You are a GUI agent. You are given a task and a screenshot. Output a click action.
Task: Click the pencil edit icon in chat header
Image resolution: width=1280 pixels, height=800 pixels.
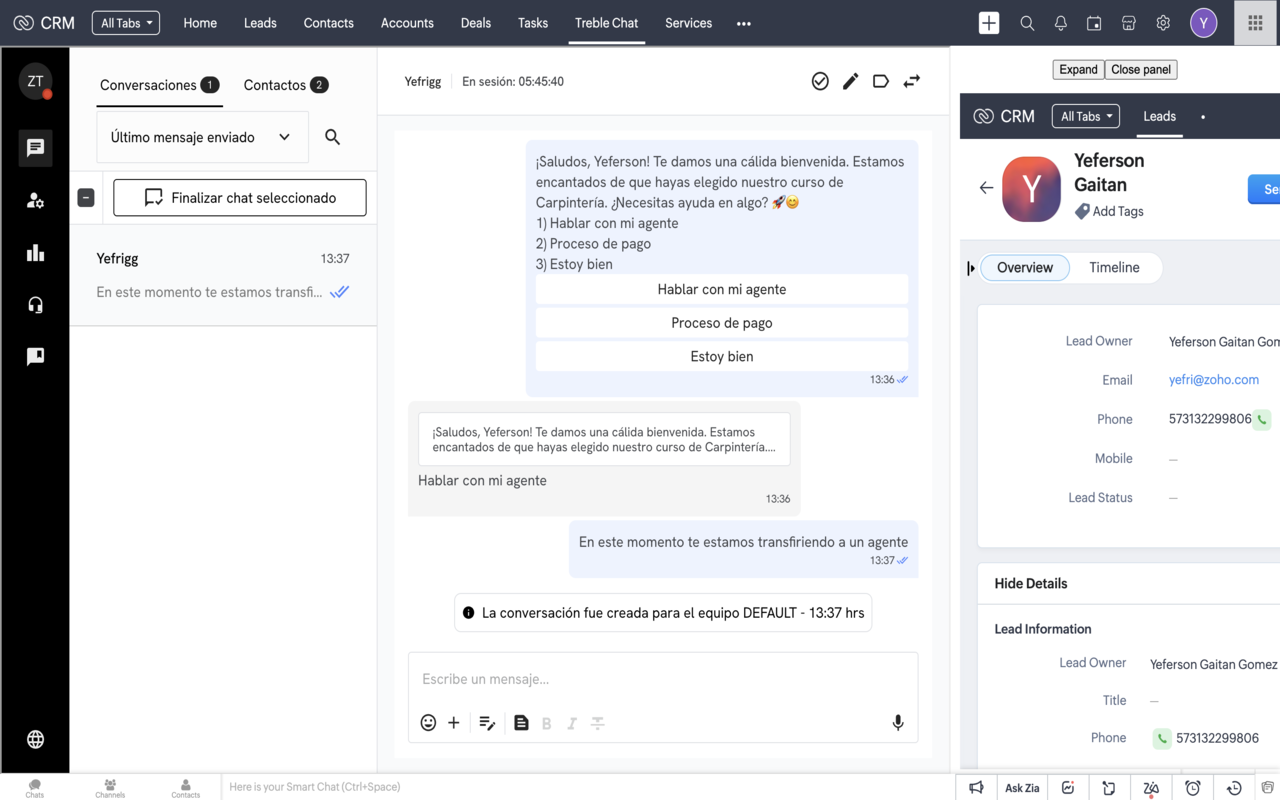click(x=850, y=81)
